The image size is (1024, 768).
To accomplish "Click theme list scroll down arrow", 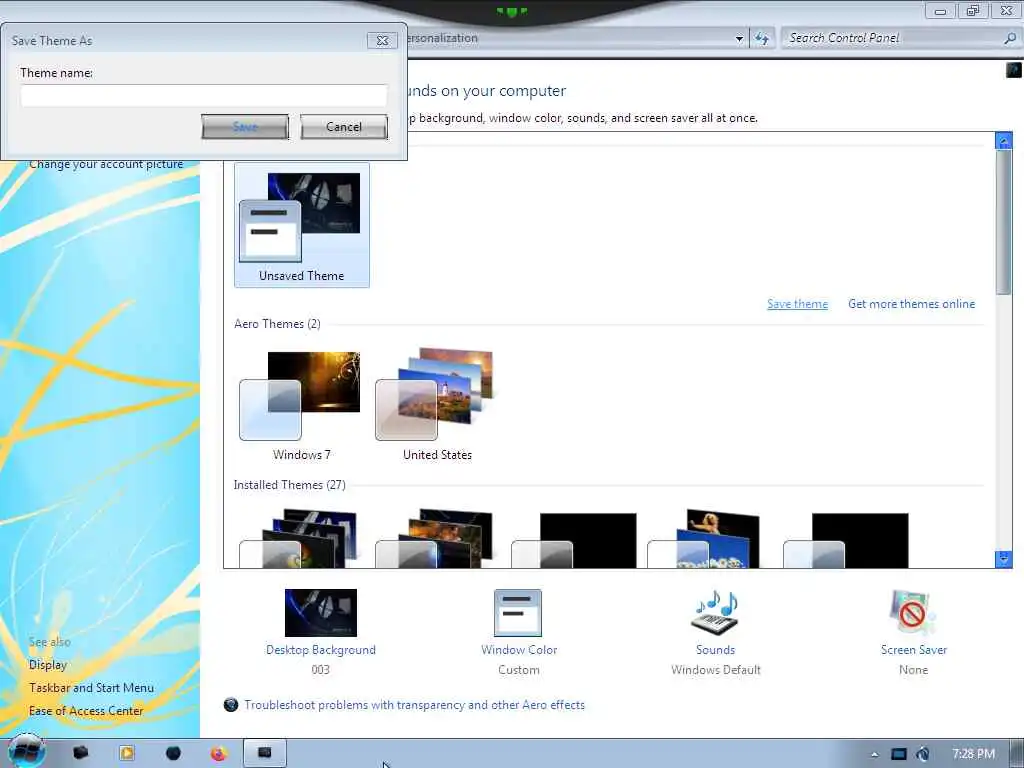I will 1004,559.
